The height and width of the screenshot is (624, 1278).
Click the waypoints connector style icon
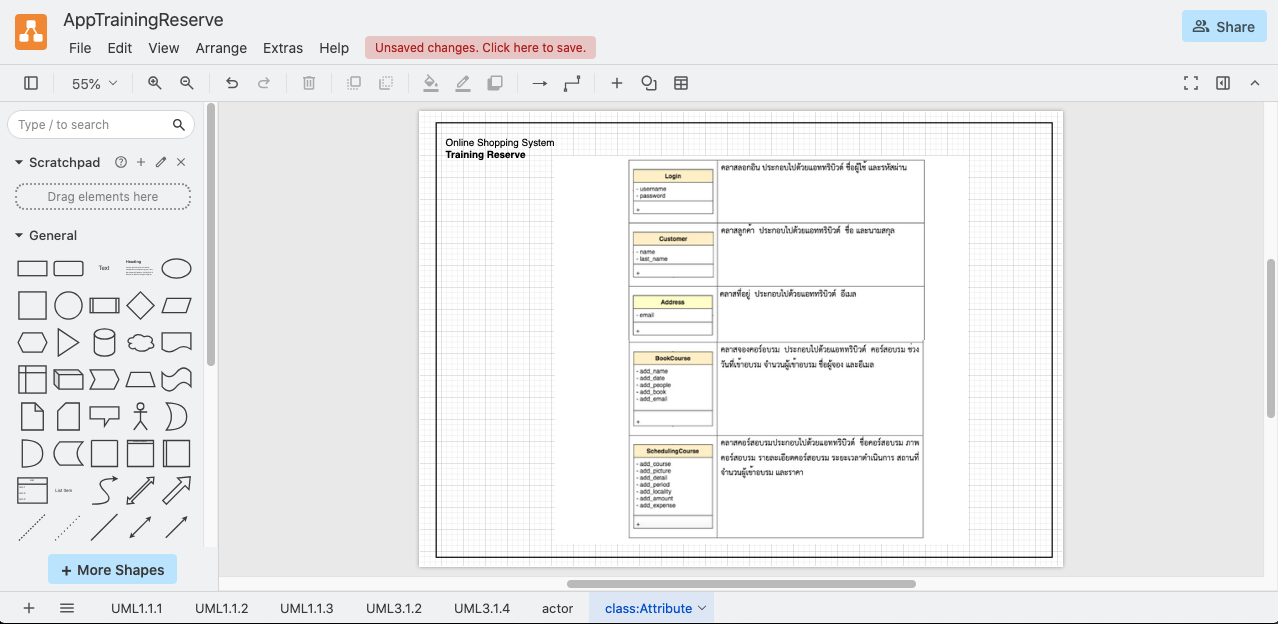point(572,84)
